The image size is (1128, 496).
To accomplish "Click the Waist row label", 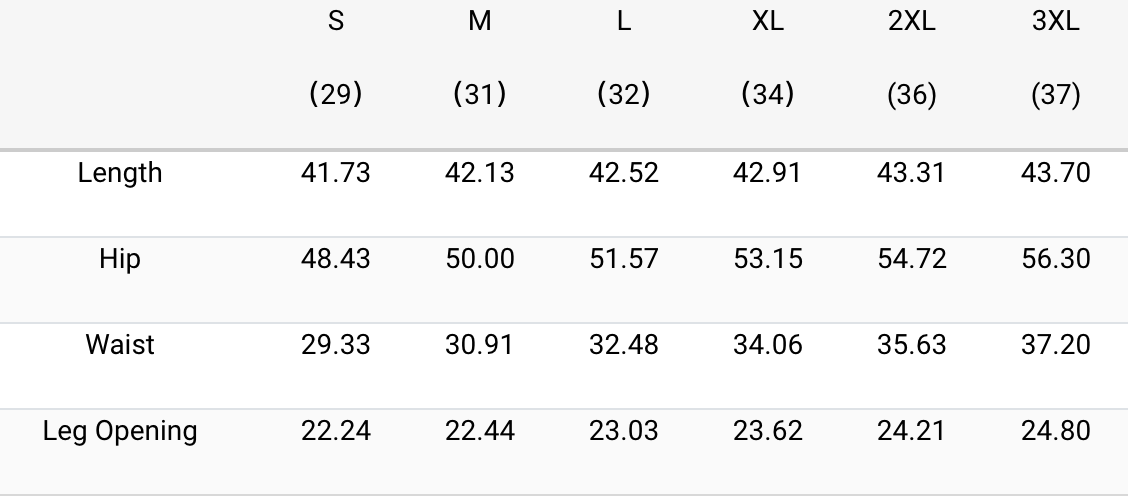I will (x=120, y=345).
